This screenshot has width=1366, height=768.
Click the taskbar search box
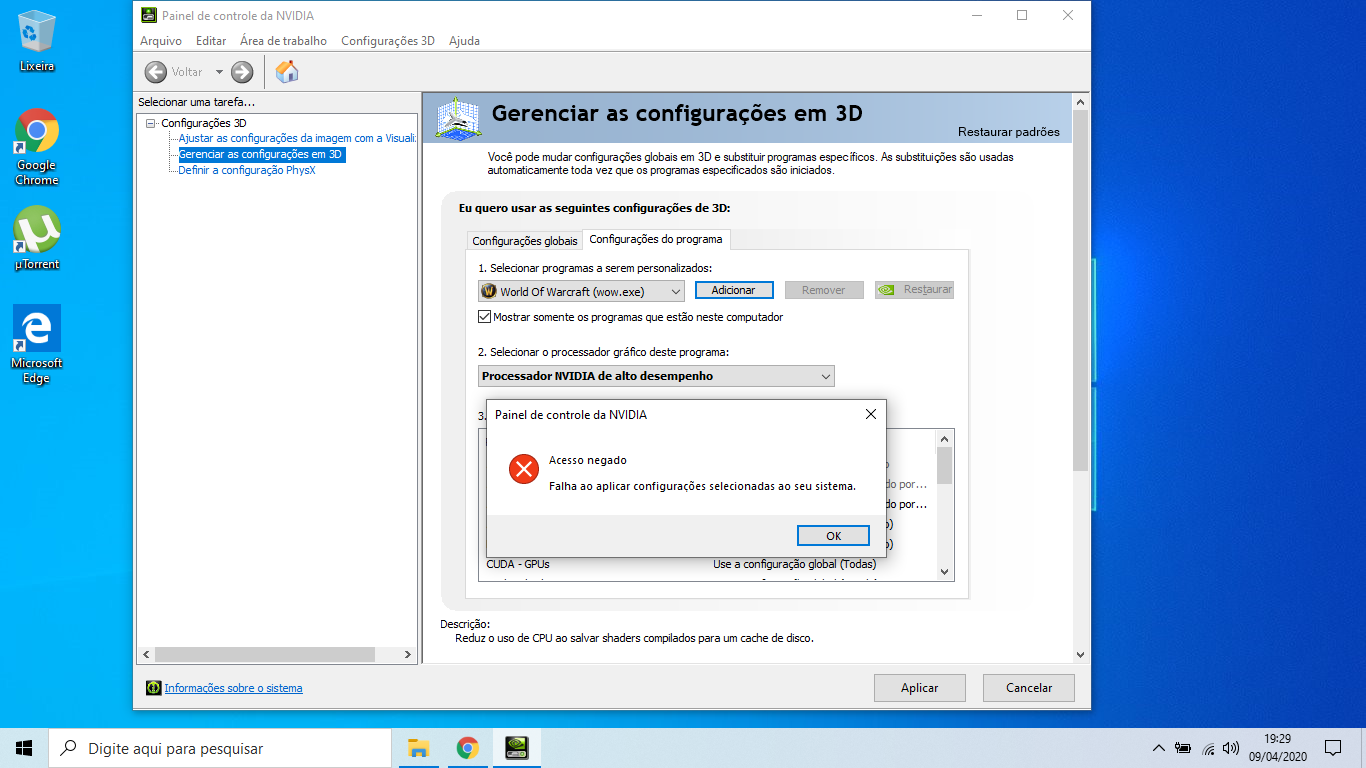220,748
